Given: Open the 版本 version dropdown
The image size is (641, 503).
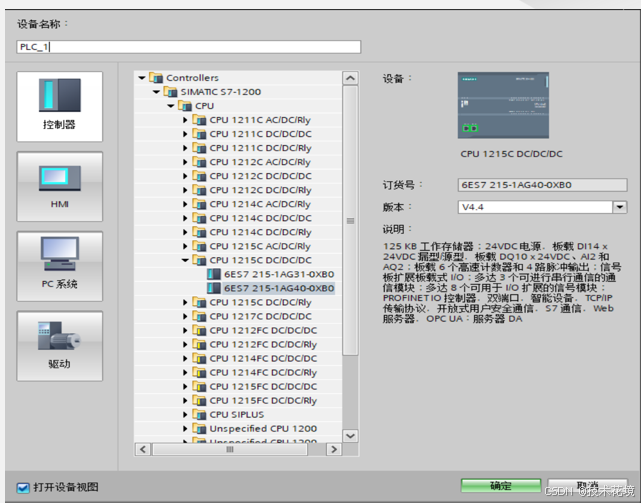Looking at the screenshot, I should (x=620, y=207).
